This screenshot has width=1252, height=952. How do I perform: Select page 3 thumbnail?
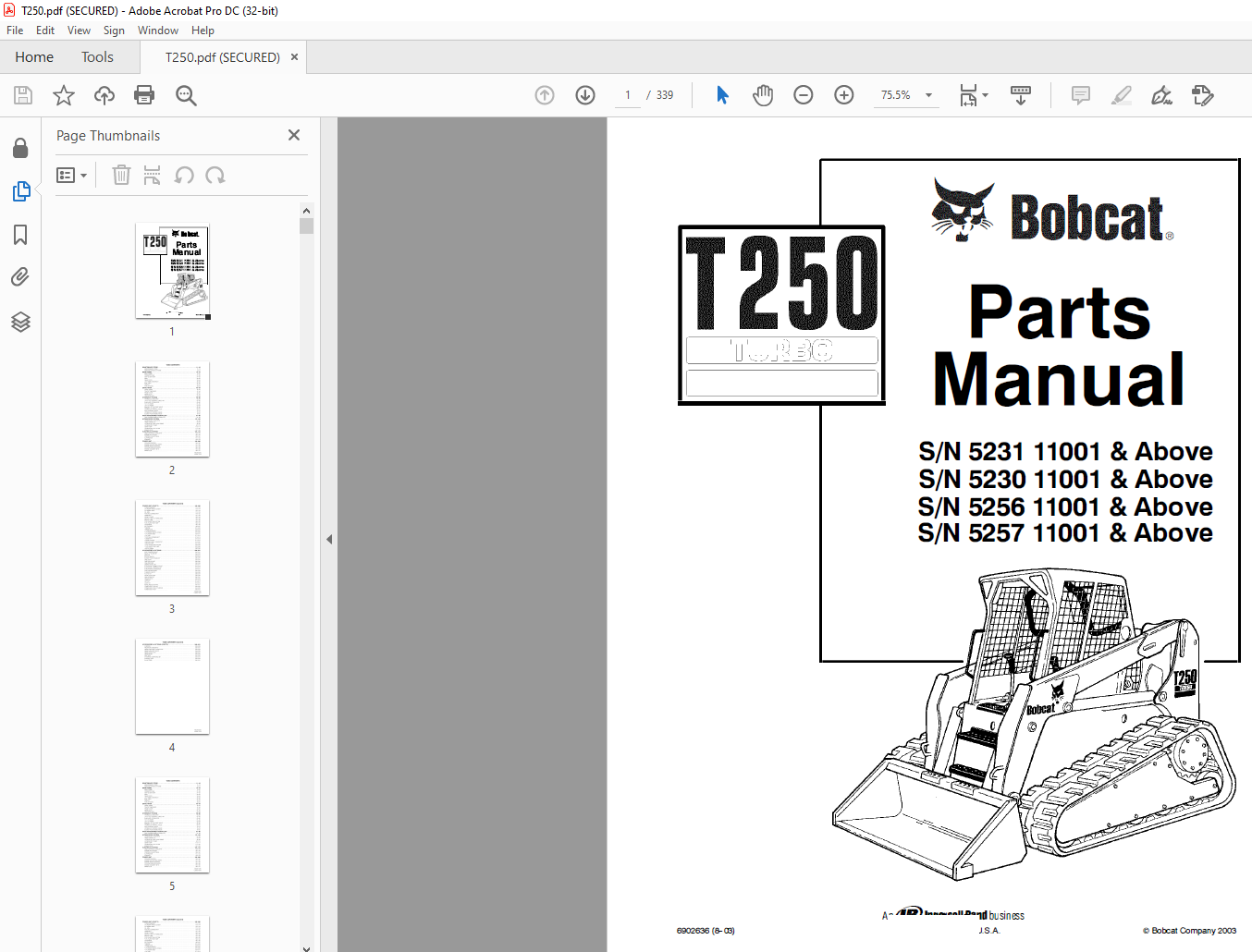coord(172,548)
